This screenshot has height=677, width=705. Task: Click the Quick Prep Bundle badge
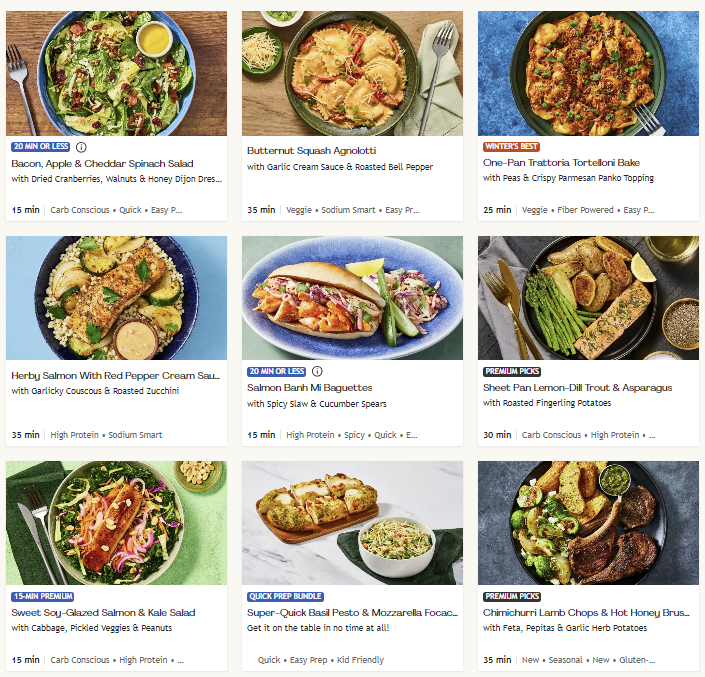[286, 597]
